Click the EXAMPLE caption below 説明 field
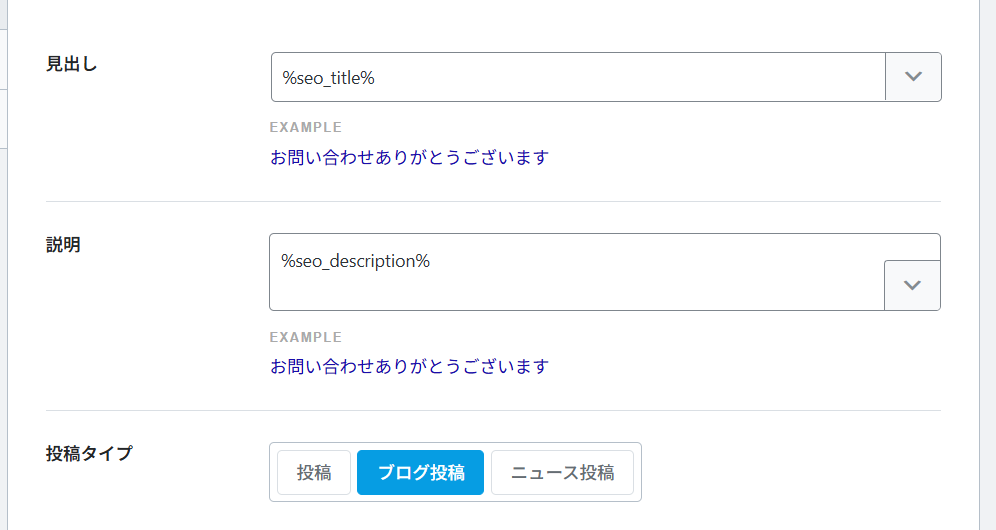Screen dimensions: 996x530 (305, 337)
